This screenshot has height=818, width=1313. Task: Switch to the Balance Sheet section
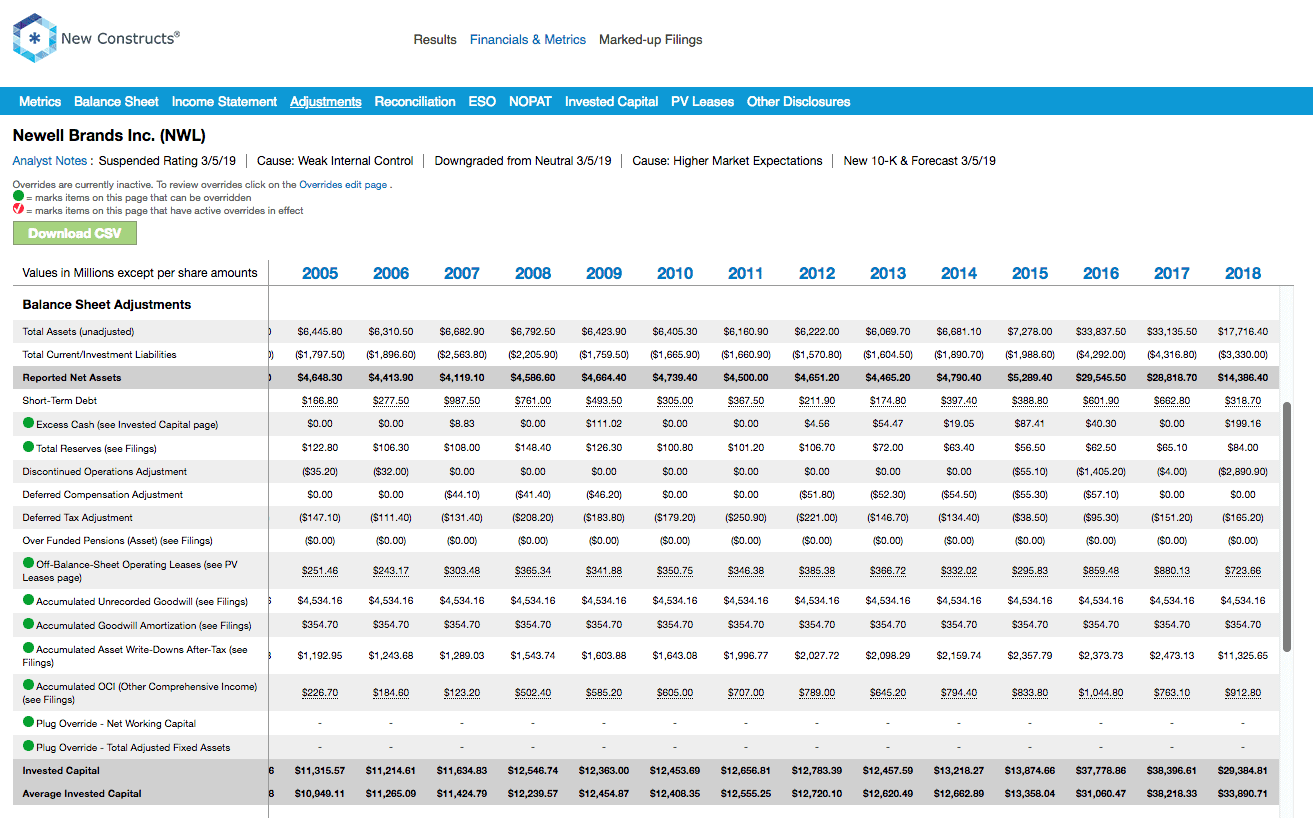[116, 102]
